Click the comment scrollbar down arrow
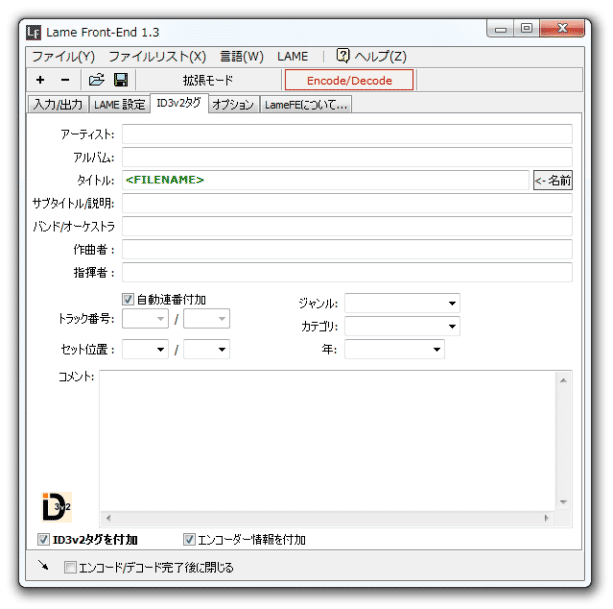 pyautogui.click(x=563, y=502)
